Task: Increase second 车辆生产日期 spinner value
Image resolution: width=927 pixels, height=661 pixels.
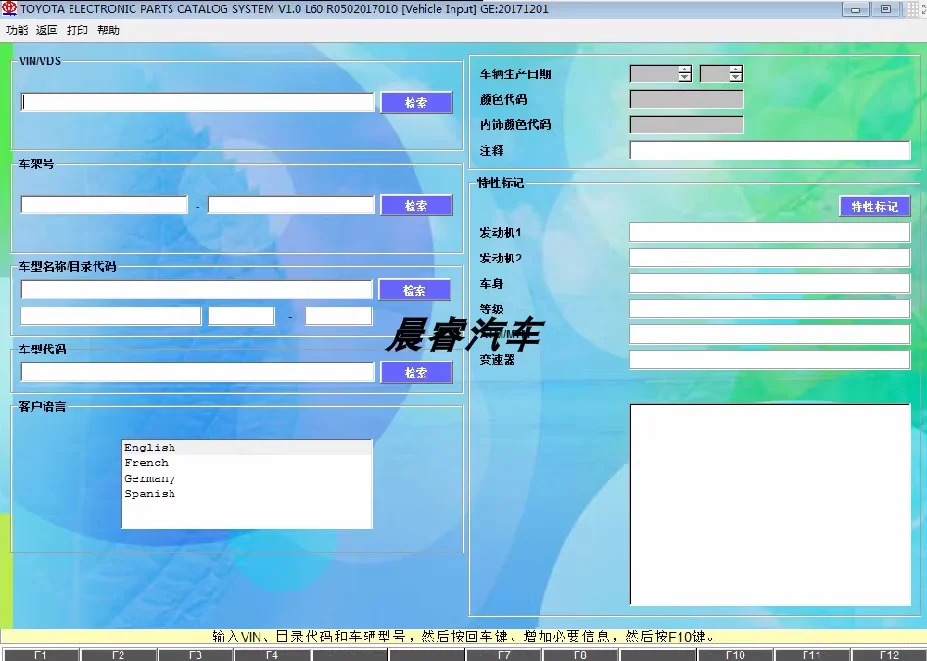Action: coord(735,70)
